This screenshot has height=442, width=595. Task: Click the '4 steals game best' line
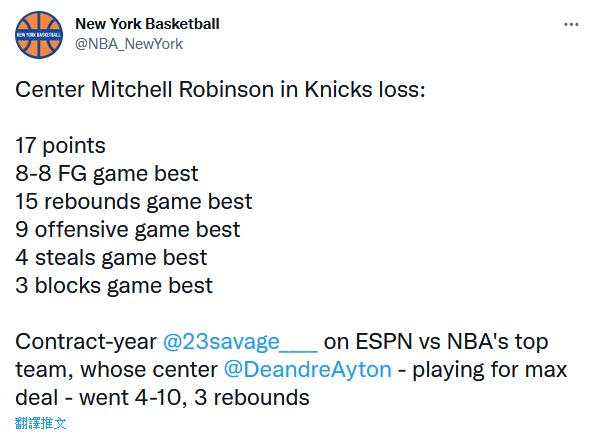111,258
